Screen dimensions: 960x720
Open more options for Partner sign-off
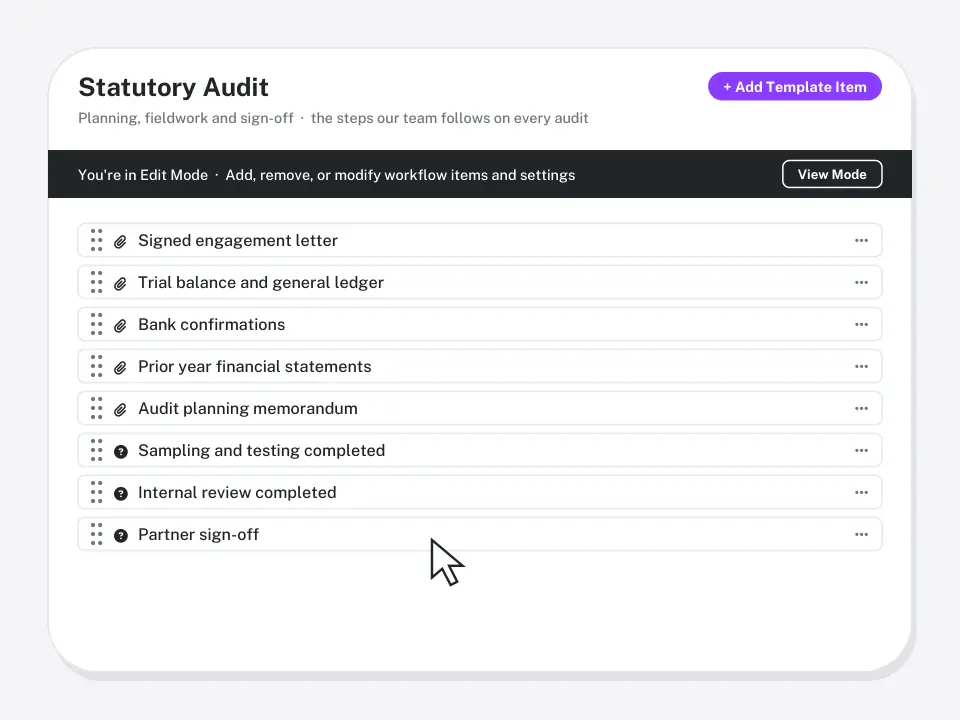861,534
